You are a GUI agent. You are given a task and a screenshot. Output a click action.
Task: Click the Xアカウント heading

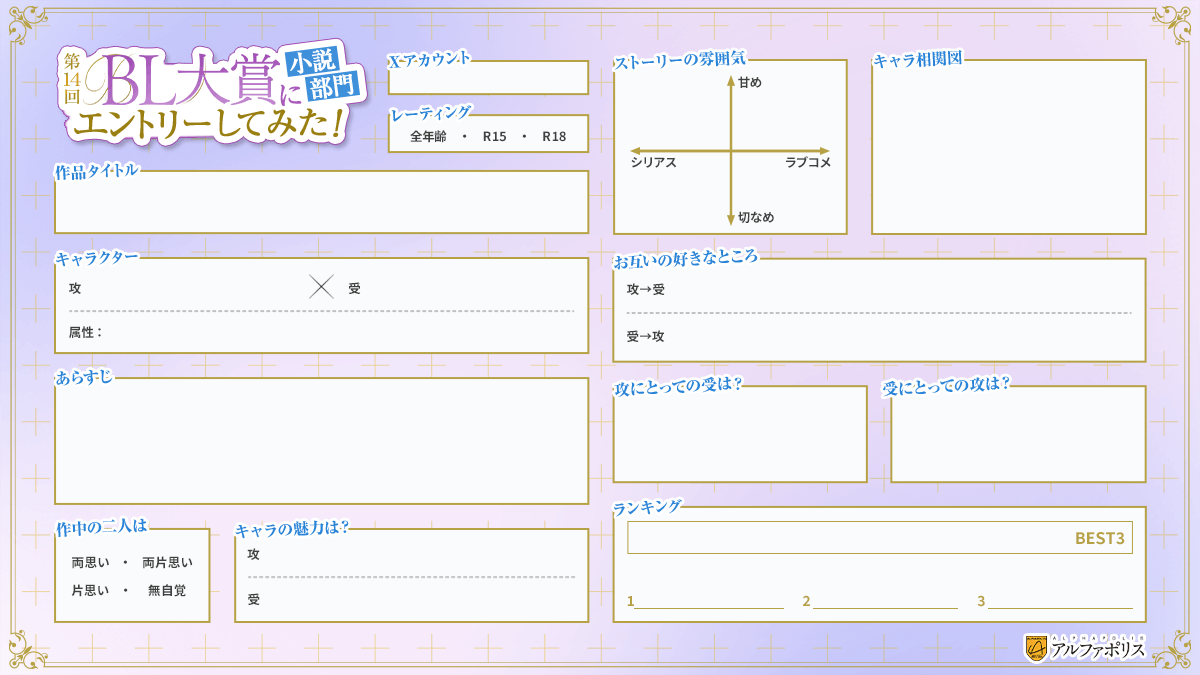430,59
